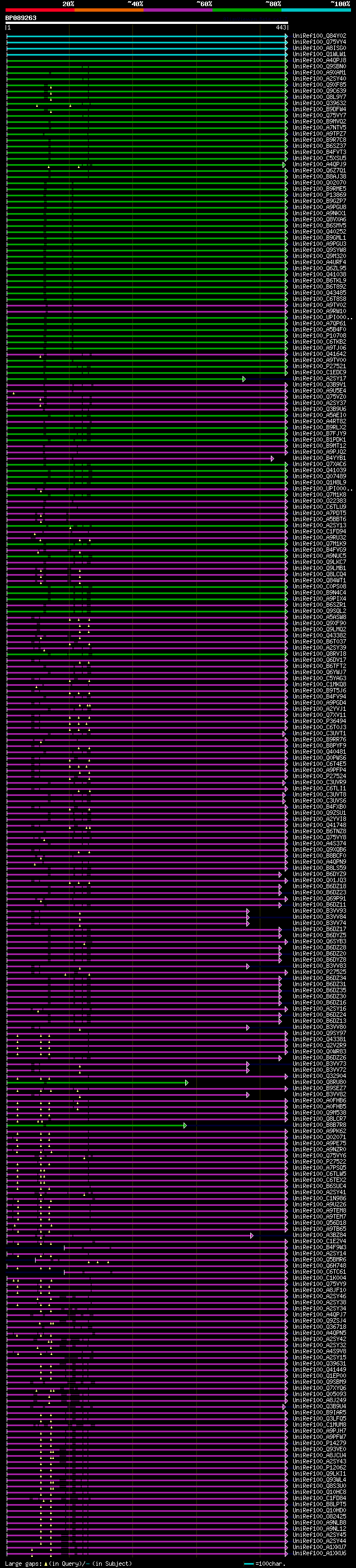This screenshot has width=356, height=1568.
Task: Select hit label UniRef100_Q41449
Action: coord(319,1369)
